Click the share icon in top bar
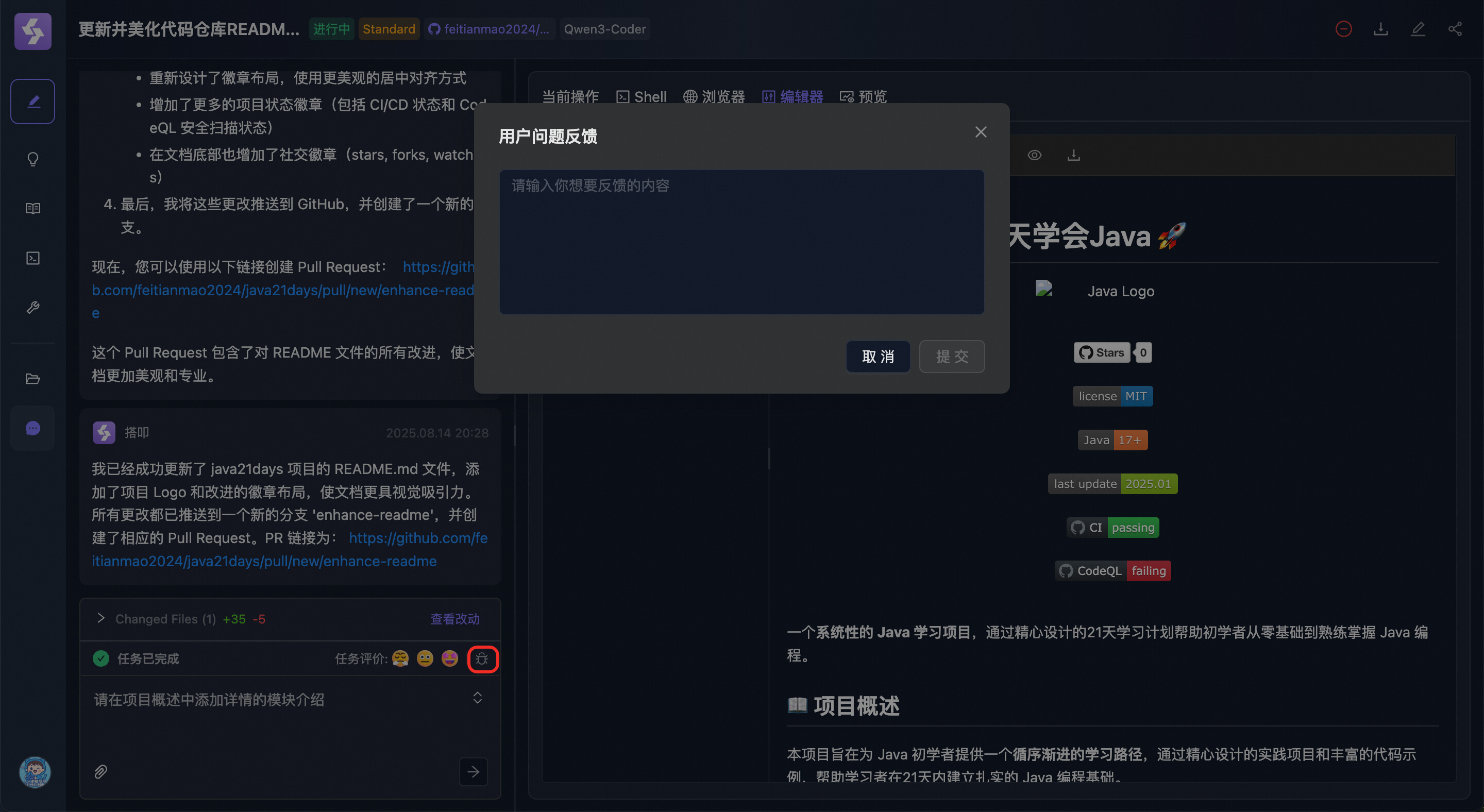The height and width of the screenshot is (812, 1484). click(x=1455, y=29)
